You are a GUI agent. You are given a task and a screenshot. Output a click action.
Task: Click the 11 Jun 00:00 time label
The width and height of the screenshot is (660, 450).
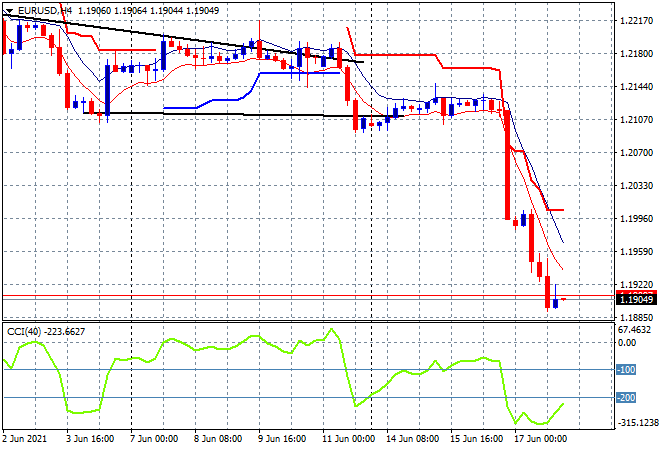tap(348, 439)
